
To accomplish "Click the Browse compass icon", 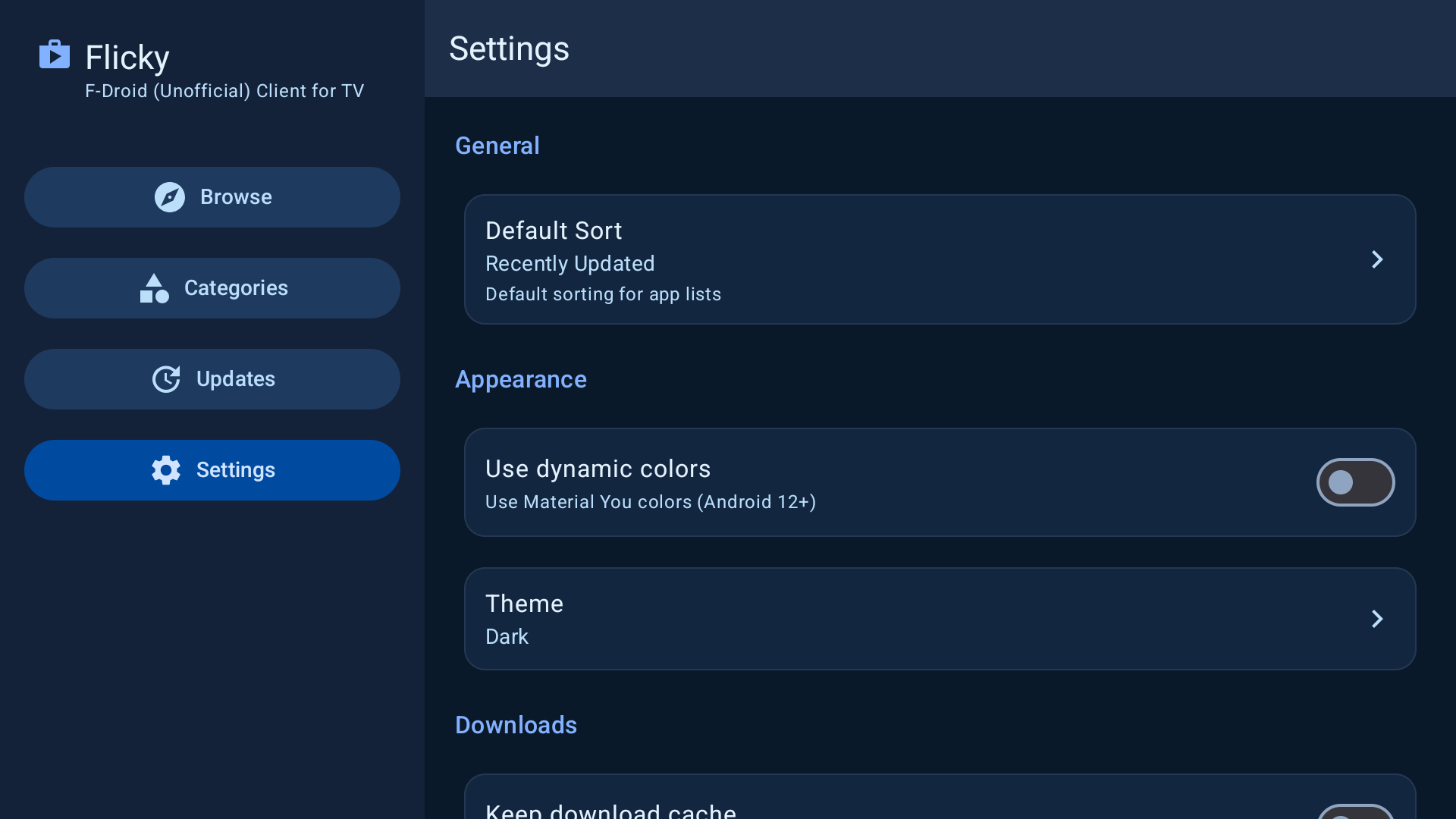I will (x=169, y=197).
